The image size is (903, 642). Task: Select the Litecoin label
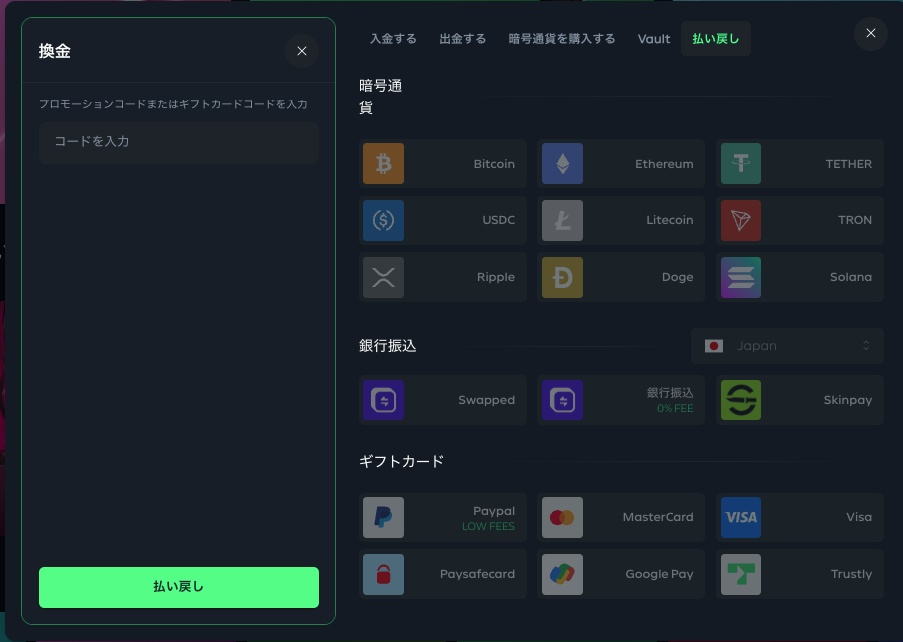(x=669, y=220)
